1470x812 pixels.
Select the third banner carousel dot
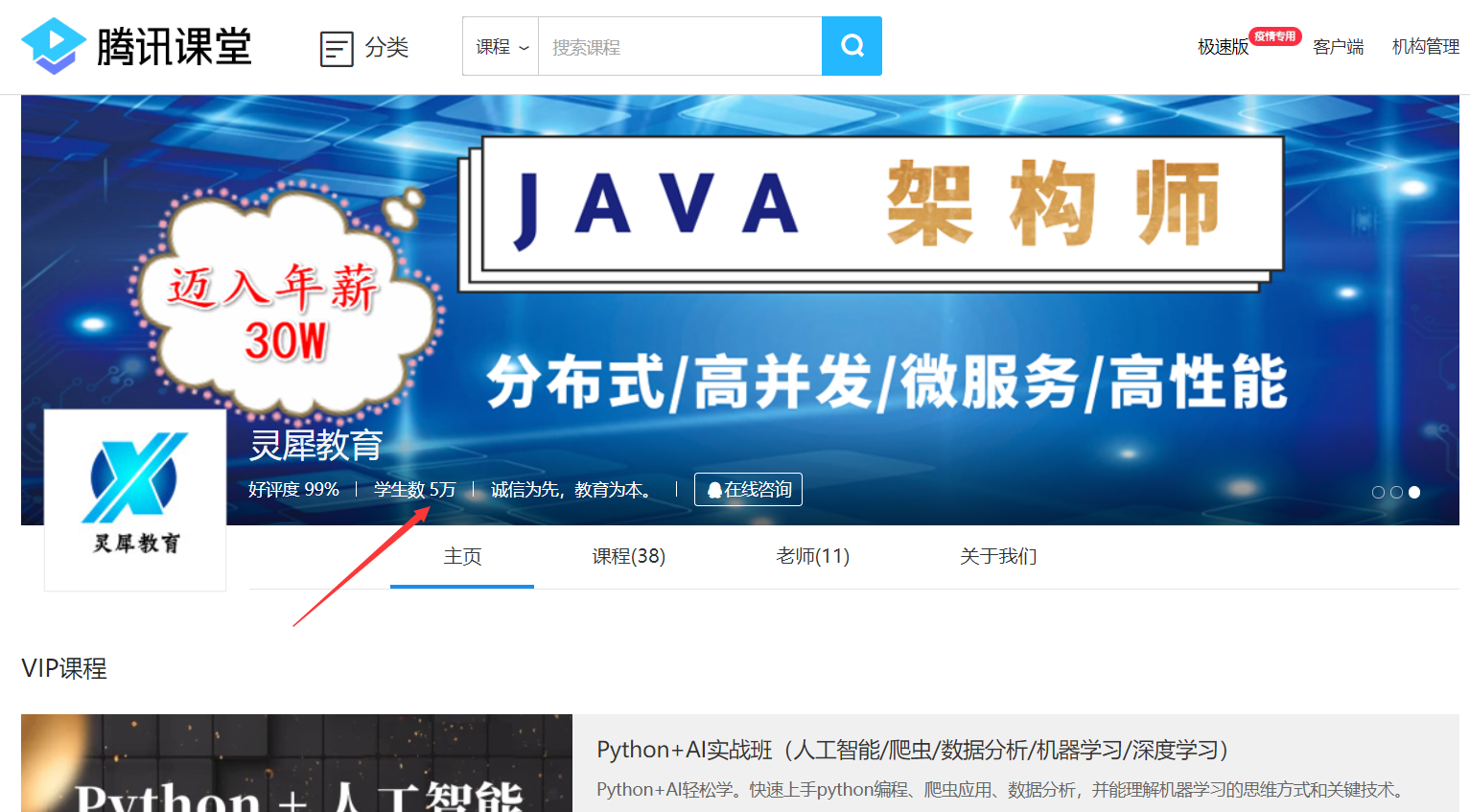(1414, 492)
